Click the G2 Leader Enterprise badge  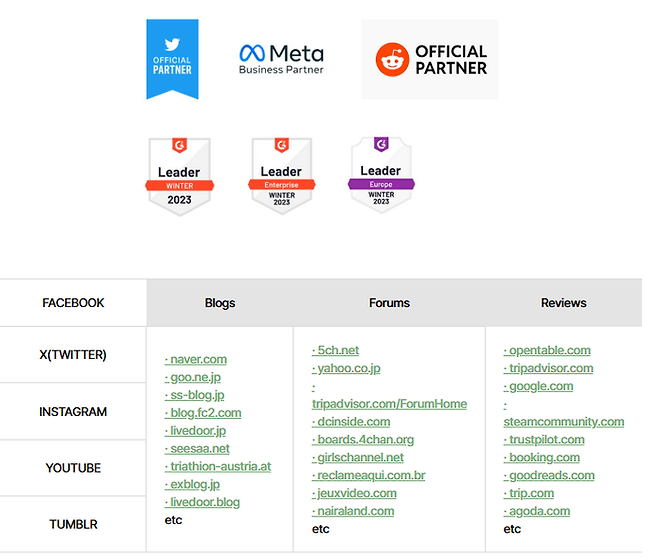click(281, 176)
